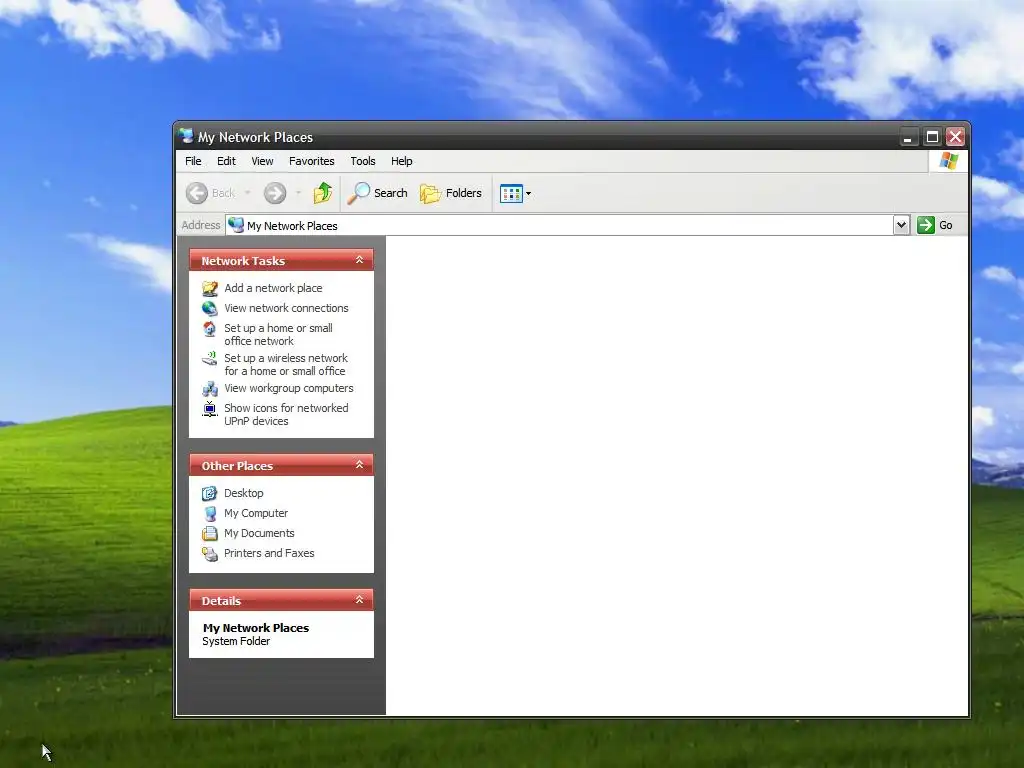1024x768 pixels.
Task: Open Forward history dropdown arrow
Action: (298, 193)
